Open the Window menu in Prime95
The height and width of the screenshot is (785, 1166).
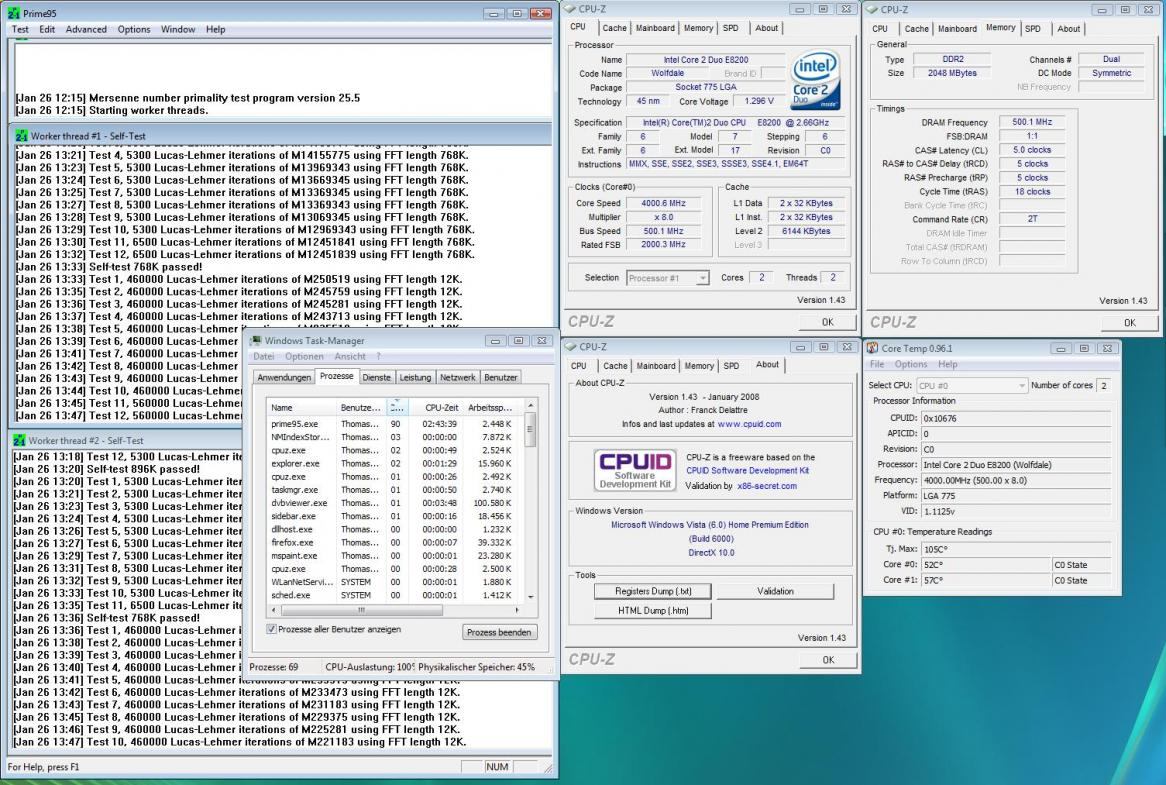point(178,29)
